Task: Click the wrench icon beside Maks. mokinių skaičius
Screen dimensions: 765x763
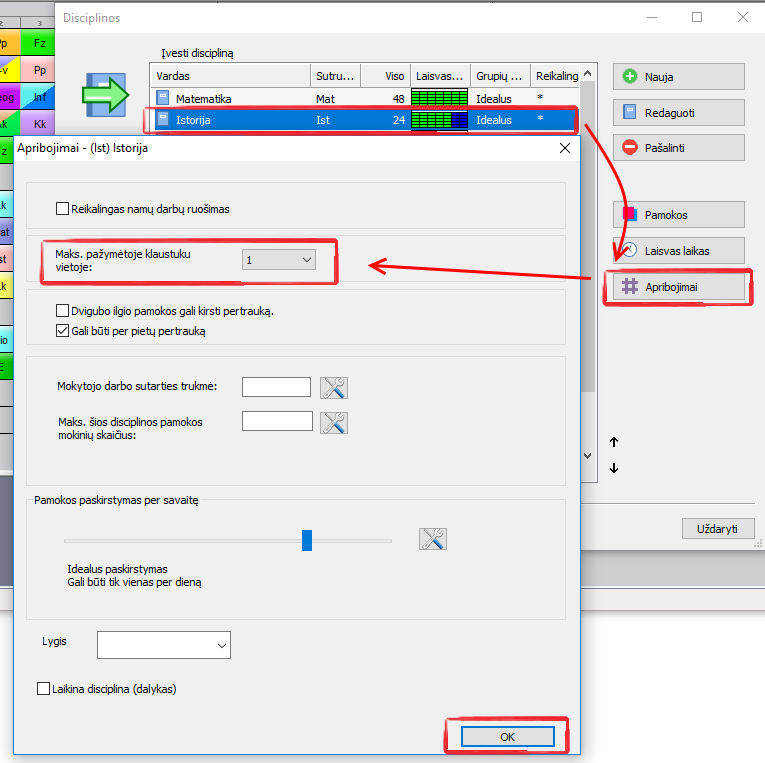Action: pos(334,423)
